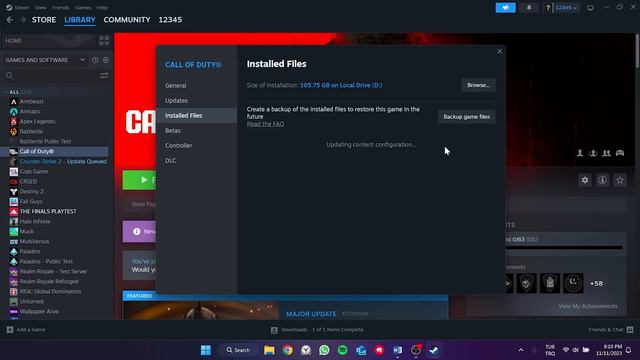Open File Explorer from the taskbar

tap(269, 350)
